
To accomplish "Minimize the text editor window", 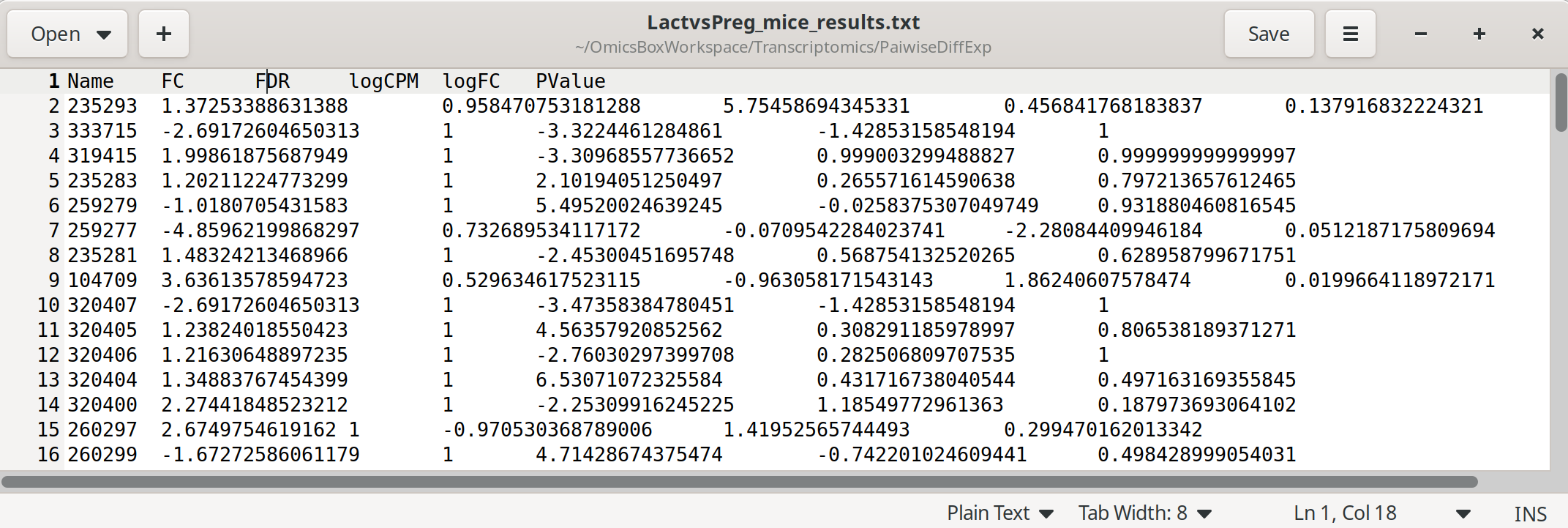I will click(x=1421, y=34).
